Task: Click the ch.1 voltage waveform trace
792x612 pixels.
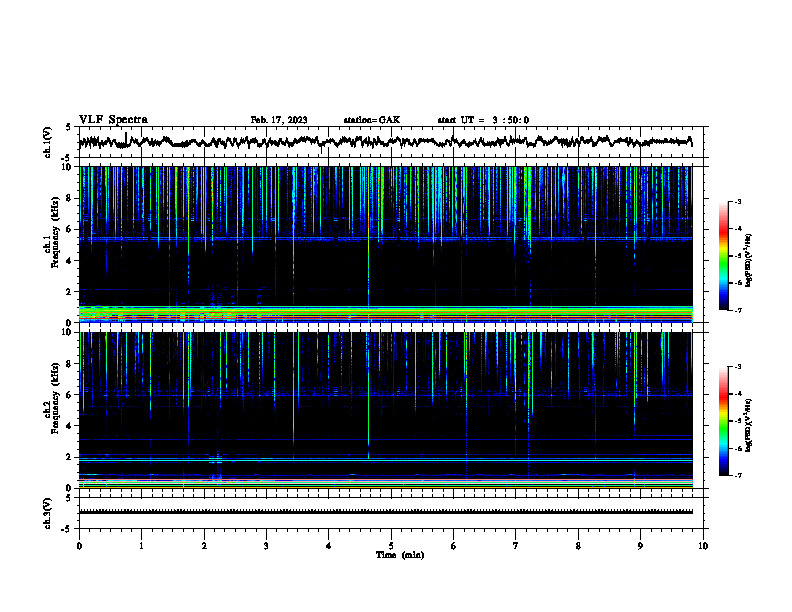Action: (x=385, y=142)
